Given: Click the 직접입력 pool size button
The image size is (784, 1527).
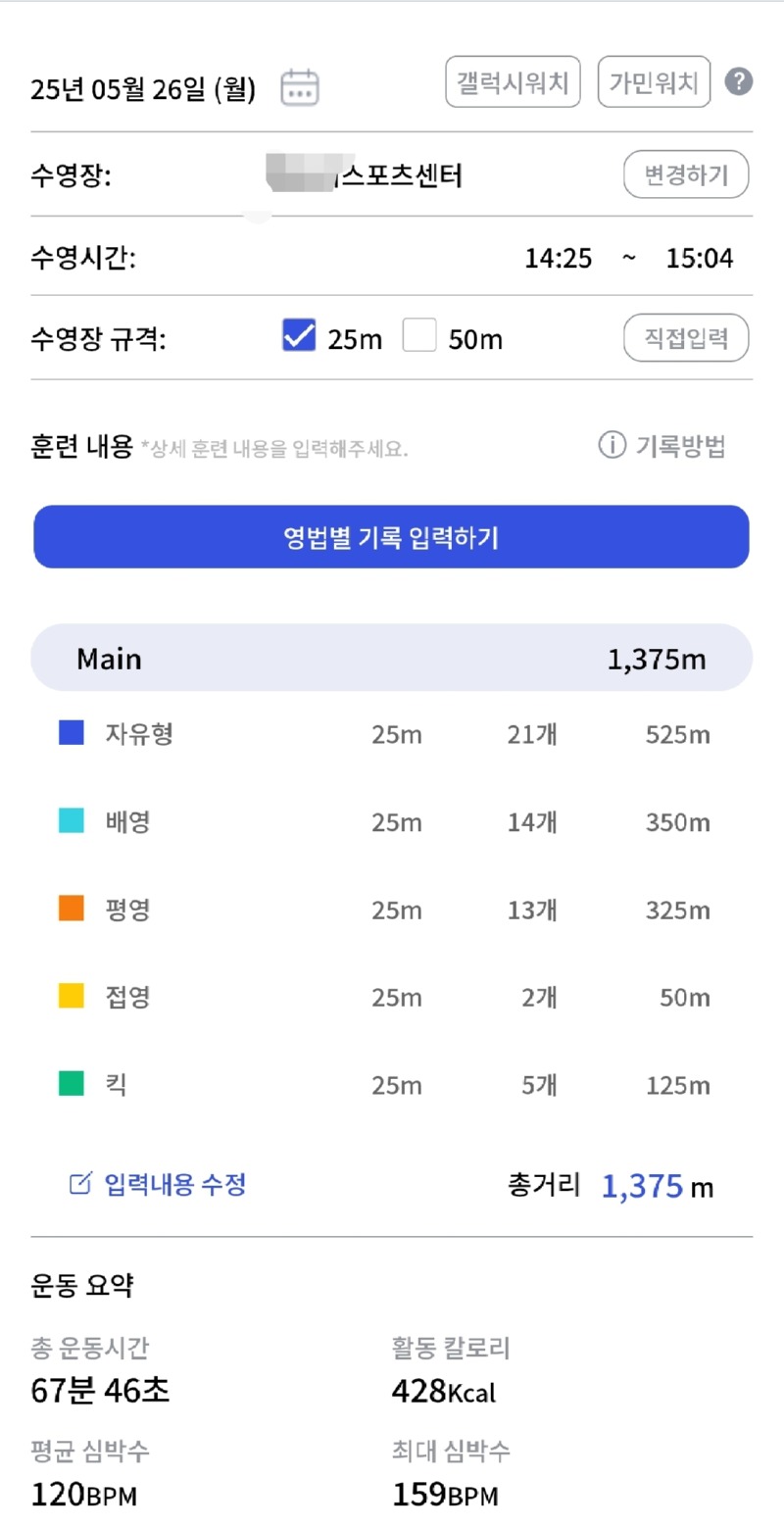Looking at the screenshot, I should (686, 338).
